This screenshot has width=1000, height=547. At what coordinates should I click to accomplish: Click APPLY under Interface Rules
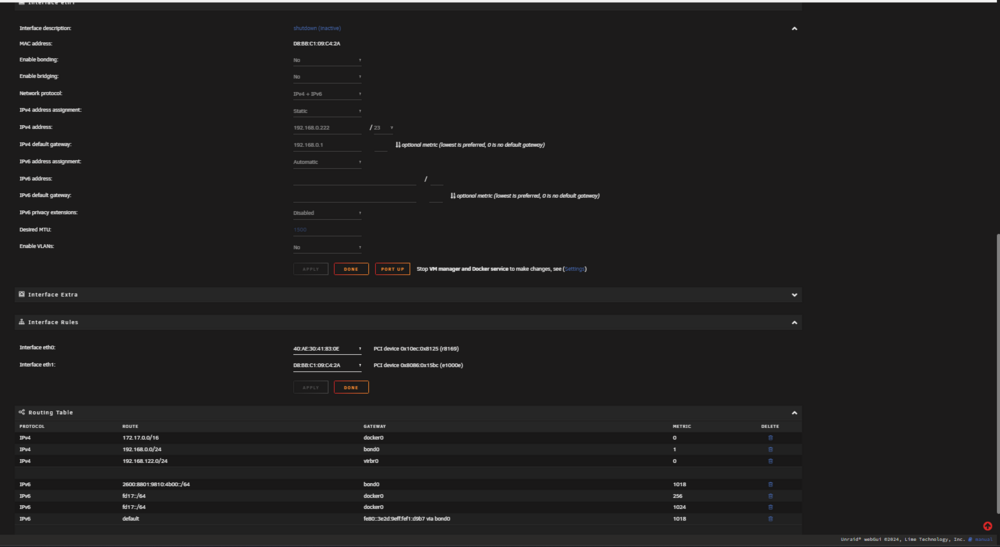click(x=311, y=388)
